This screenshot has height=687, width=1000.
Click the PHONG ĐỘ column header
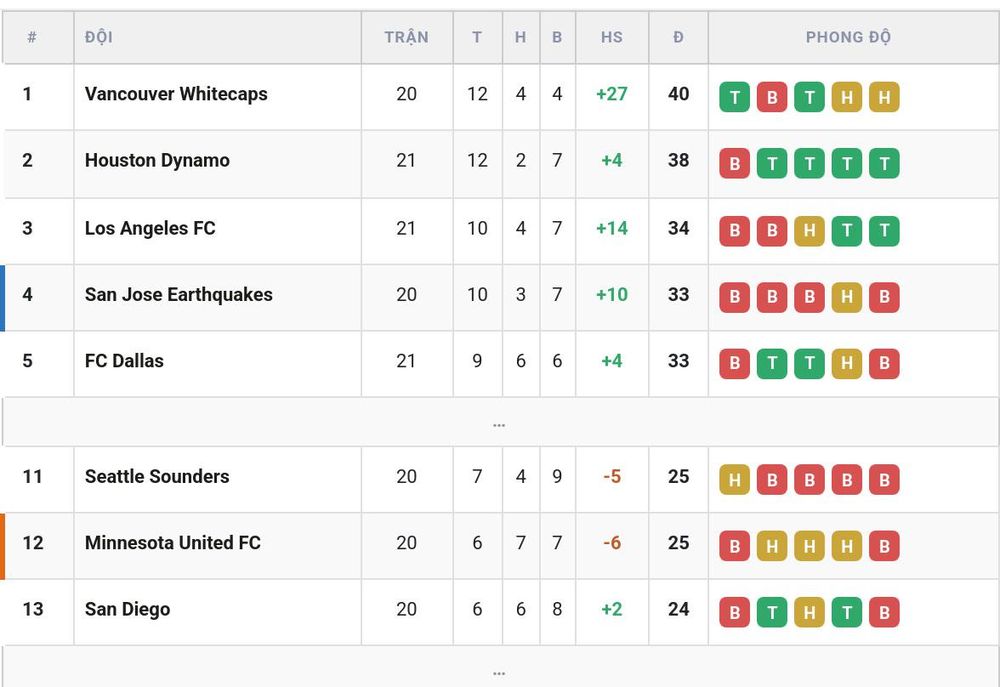click(x=848, y=37)
